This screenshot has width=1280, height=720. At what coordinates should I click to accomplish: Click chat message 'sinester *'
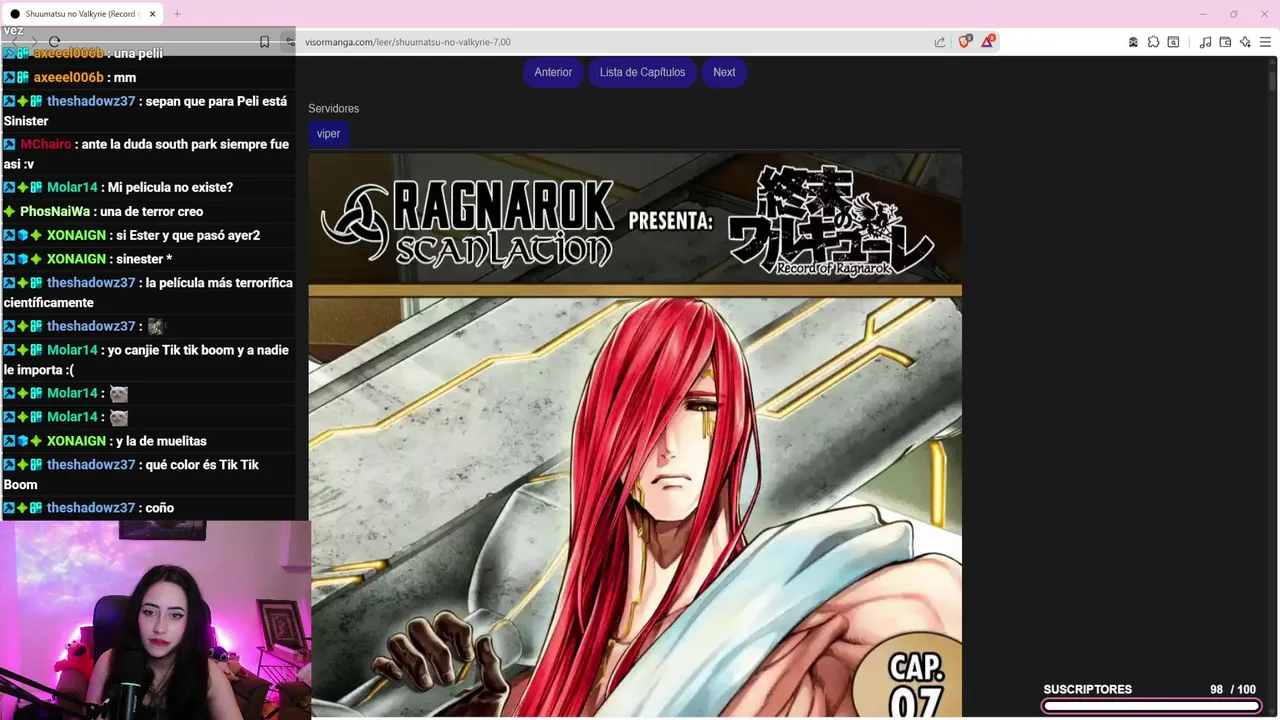[144, 259]
